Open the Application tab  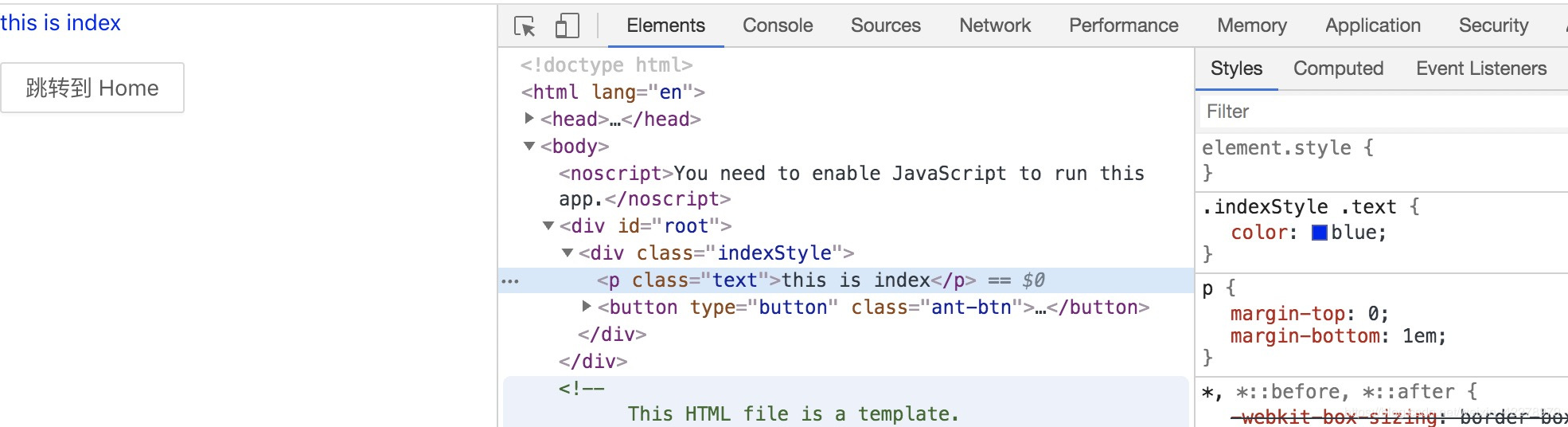(x=1372, y=25)
